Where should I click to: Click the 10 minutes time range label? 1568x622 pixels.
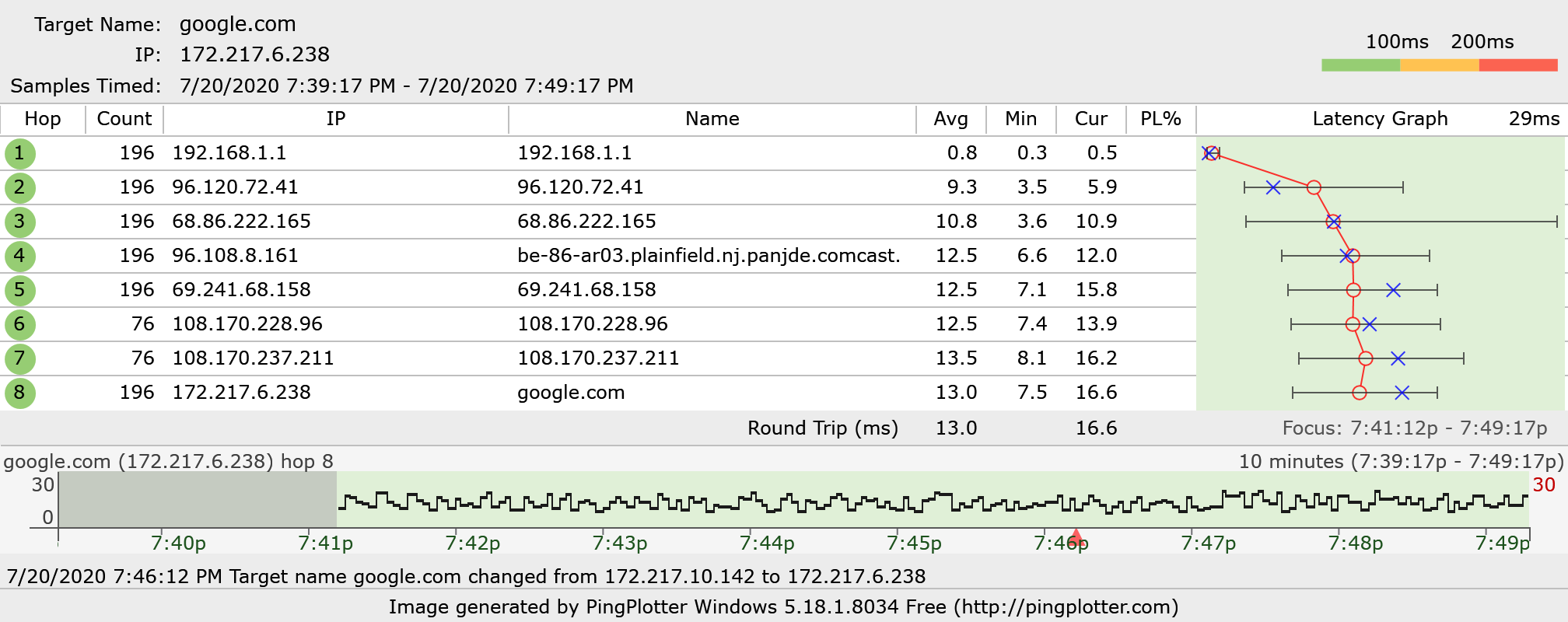1401,462
